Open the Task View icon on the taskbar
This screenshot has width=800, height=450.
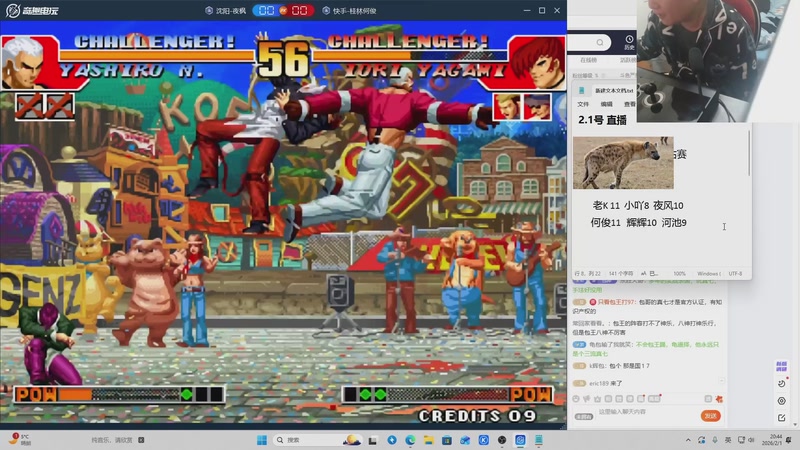coord(373,440)
